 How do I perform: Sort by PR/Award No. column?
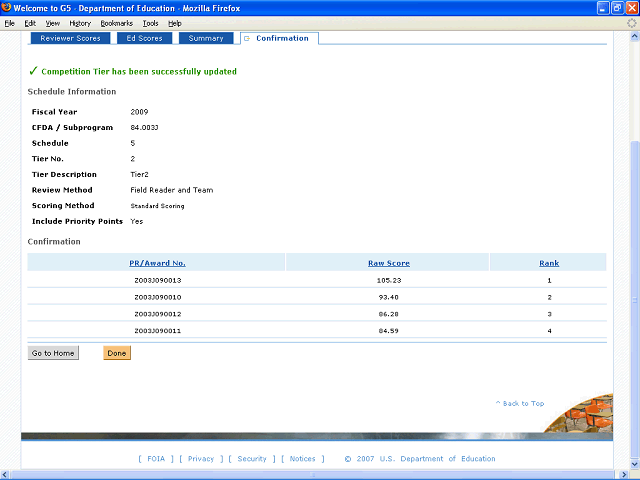[x=157, y=263]
